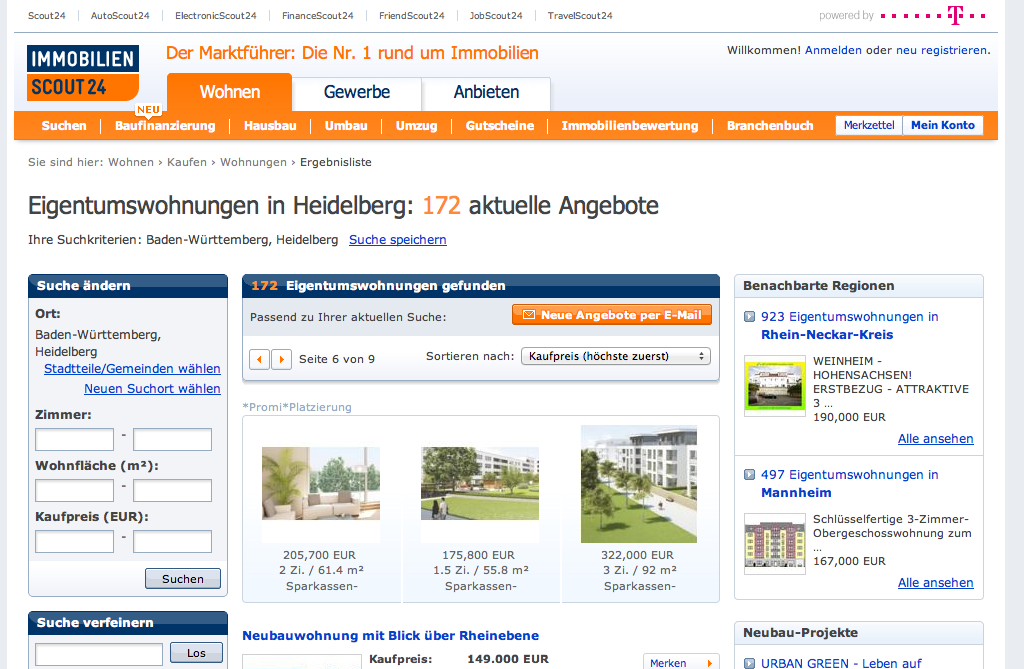
Task: Click Stadtteile/Gemeinden wählen link
Action: point(132,368)
